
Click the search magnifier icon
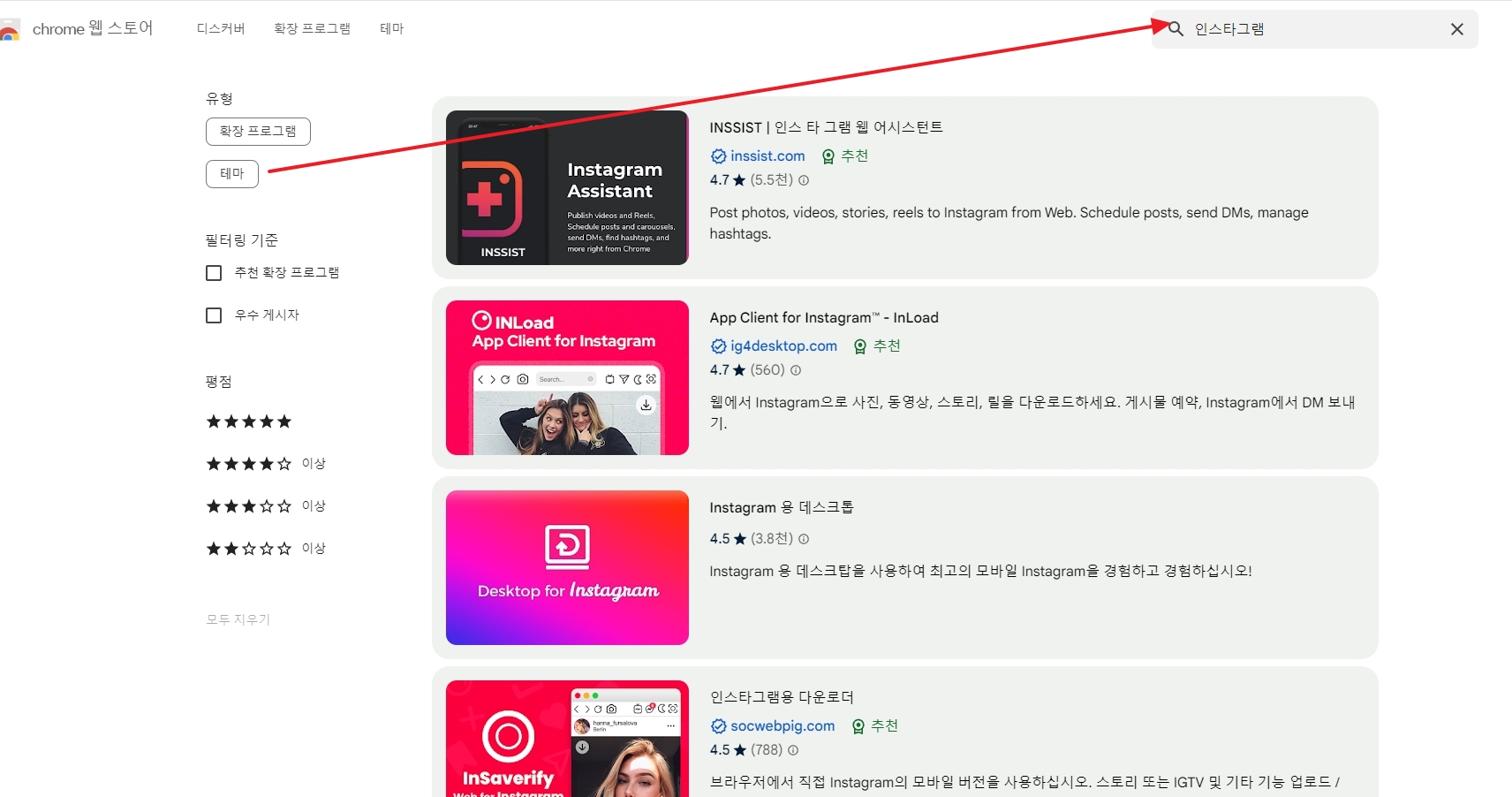click(x=1176, y=29)
